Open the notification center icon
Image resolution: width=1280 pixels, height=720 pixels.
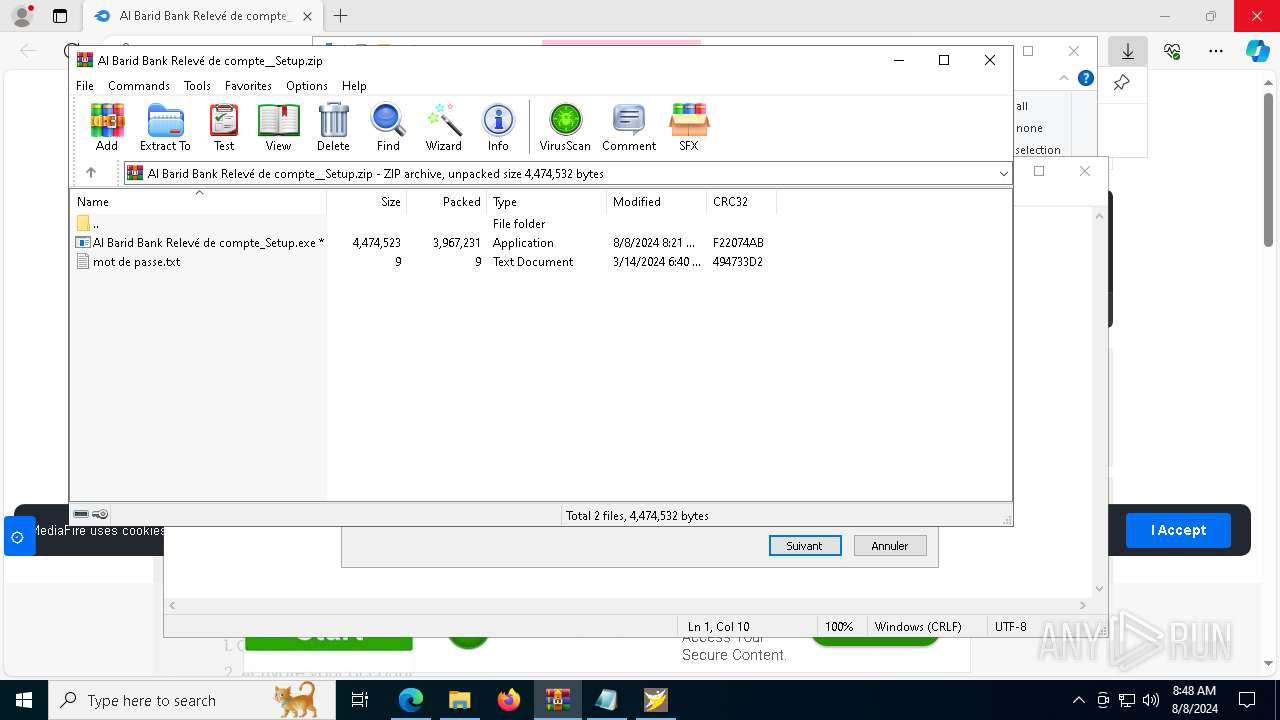click(1247, 700)
